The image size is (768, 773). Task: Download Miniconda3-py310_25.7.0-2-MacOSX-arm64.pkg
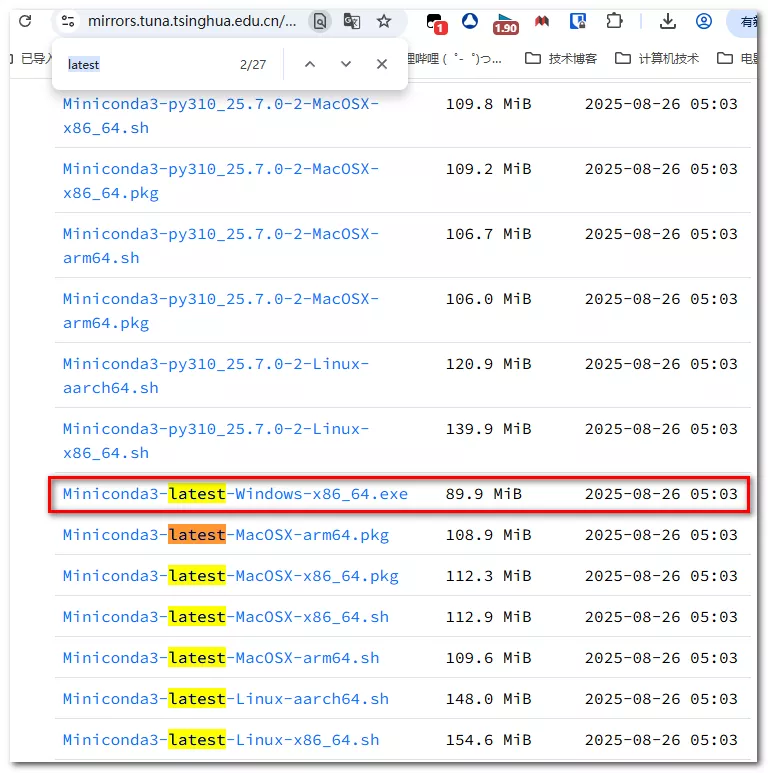click(221, 311)
